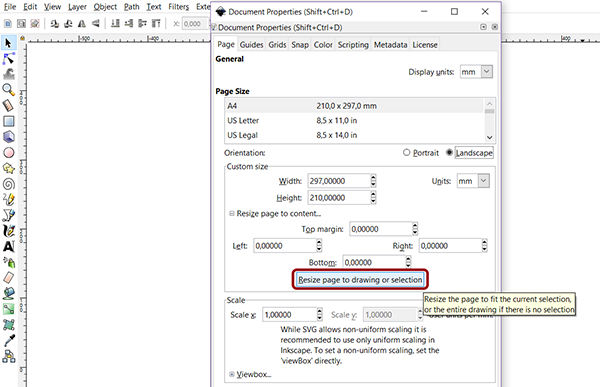Click the Deselect toolbar icon
The image size is (600, 387).
click(x=35, y=24)
